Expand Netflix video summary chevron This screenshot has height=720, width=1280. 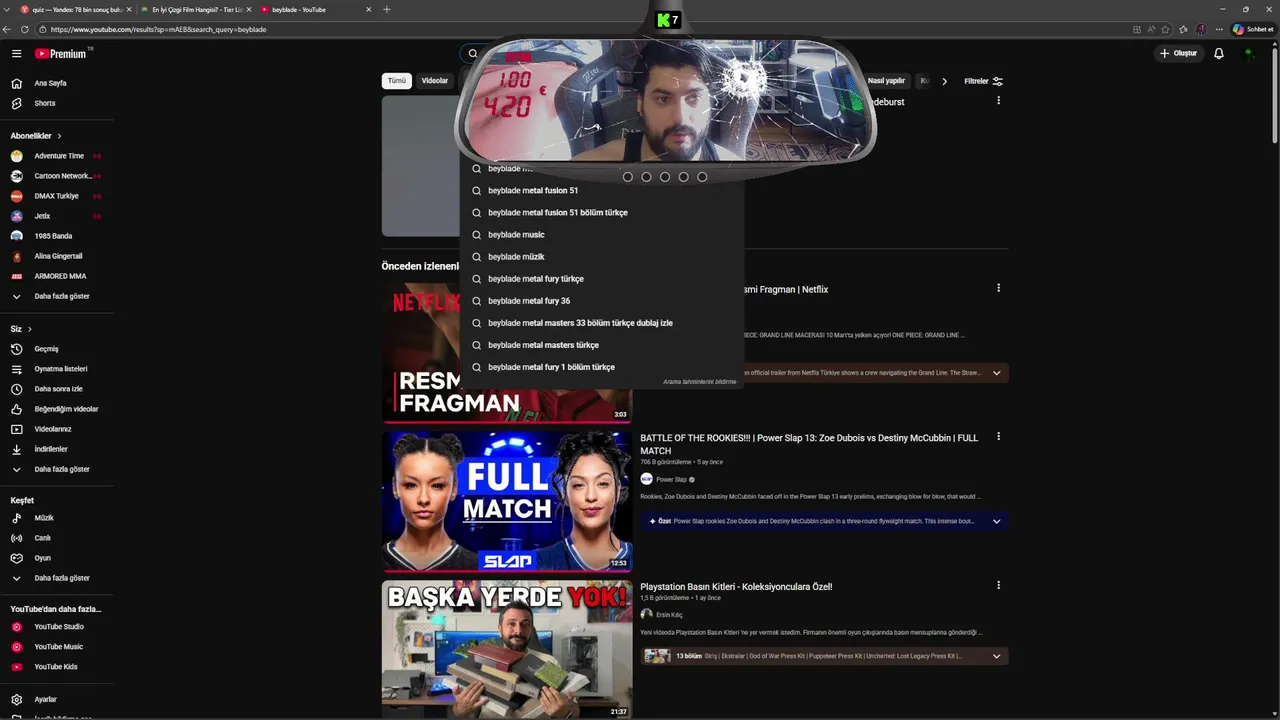coord(996,373)
